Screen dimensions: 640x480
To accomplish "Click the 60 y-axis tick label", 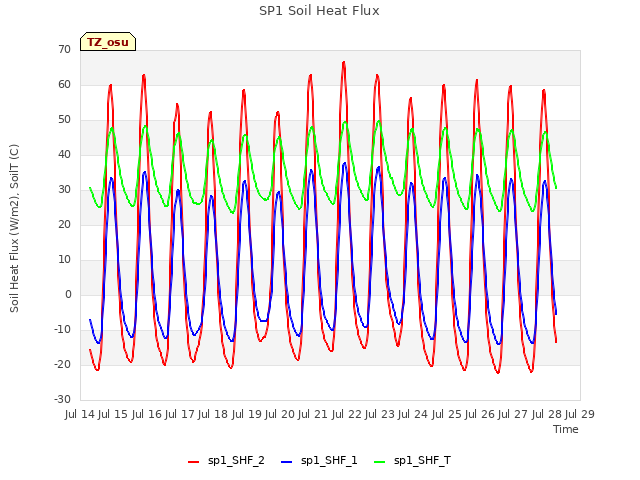I will pos(64,85).
